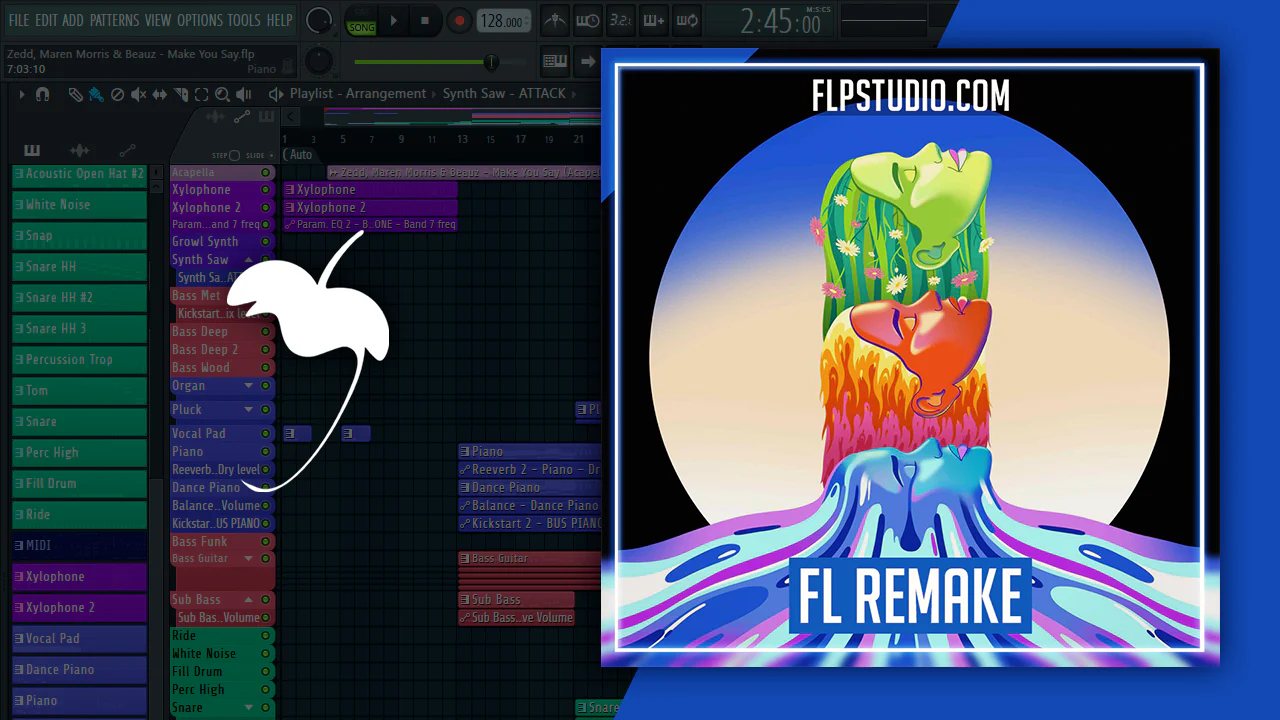Select the Delete tool in playlist toolbar
Image resolution: width=1280 pixels, height=720 pixels.
[117, 94]
